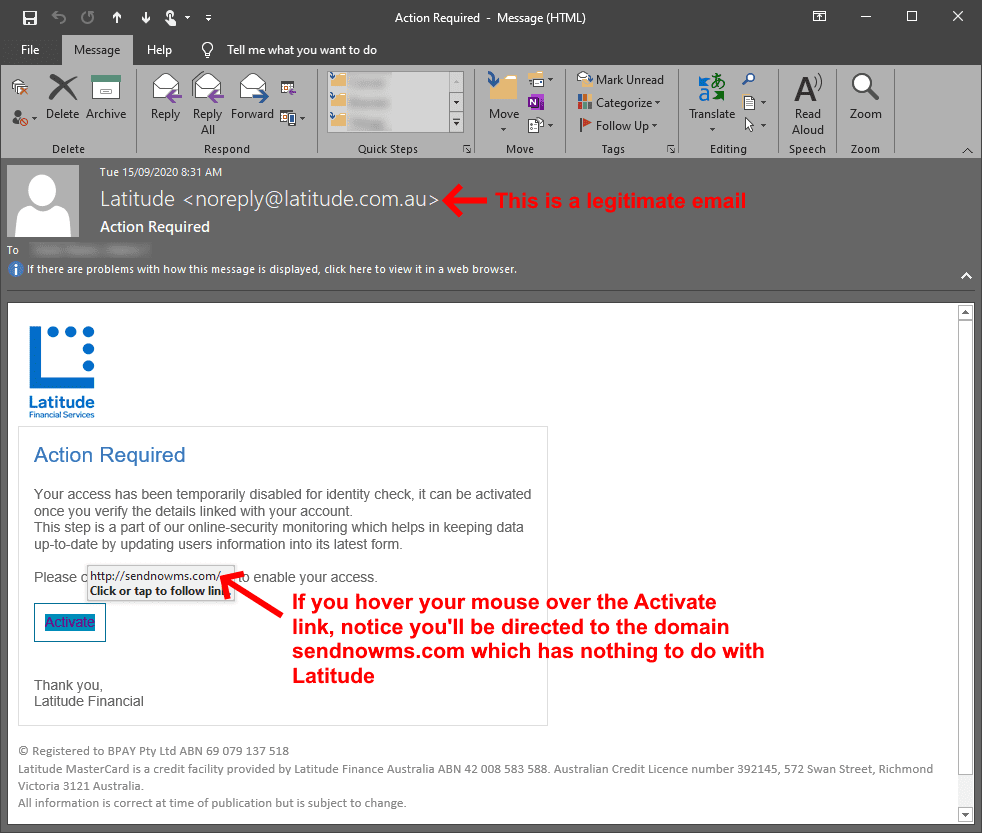Expand the Quick Steps gallery More arrow

457,122
